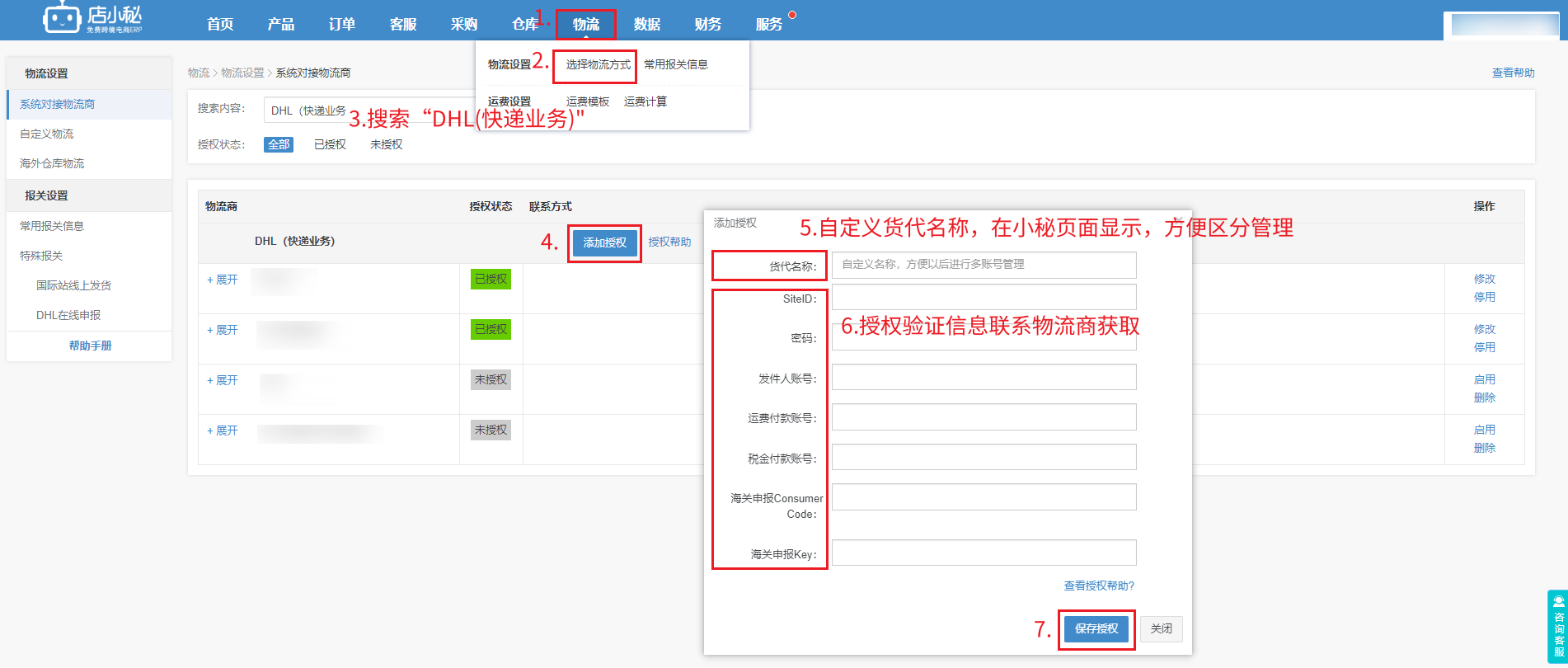This screenshot has height=668, width=1568.
Task: Click 停用 on the second 已授权 row
Action: tap(1485, 347)
